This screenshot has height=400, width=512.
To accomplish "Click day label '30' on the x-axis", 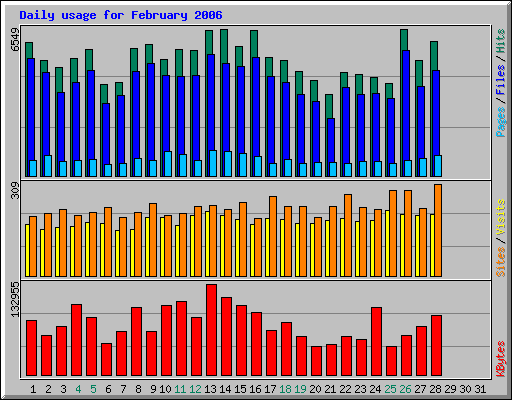I will 465,389.
